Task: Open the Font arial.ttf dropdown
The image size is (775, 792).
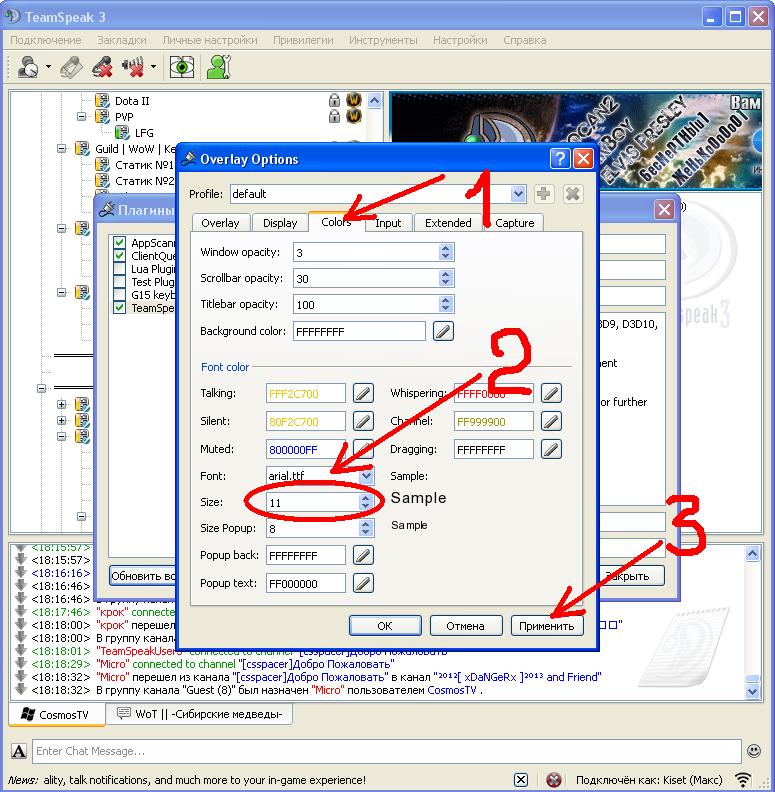Action: [x=366, y=475]
